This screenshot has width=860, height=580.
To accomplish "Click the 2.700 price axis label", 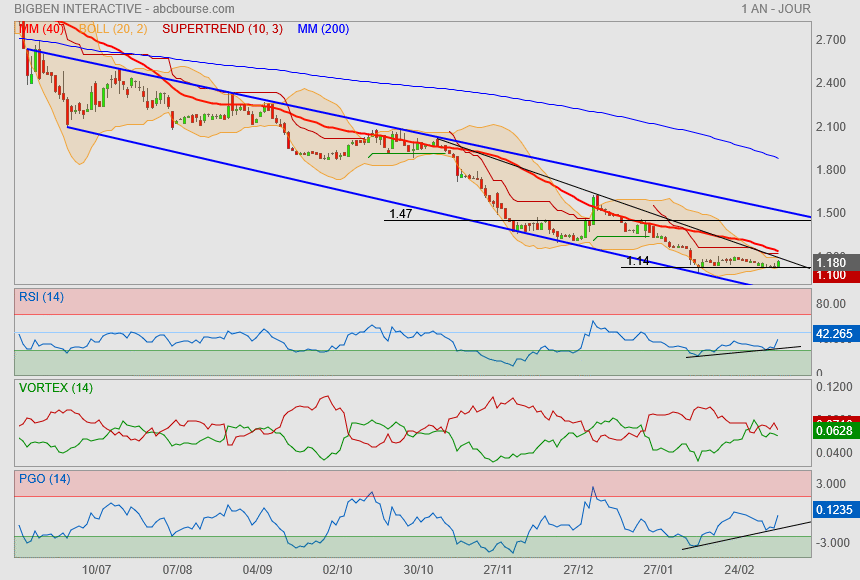I will (x=832, y=40).
